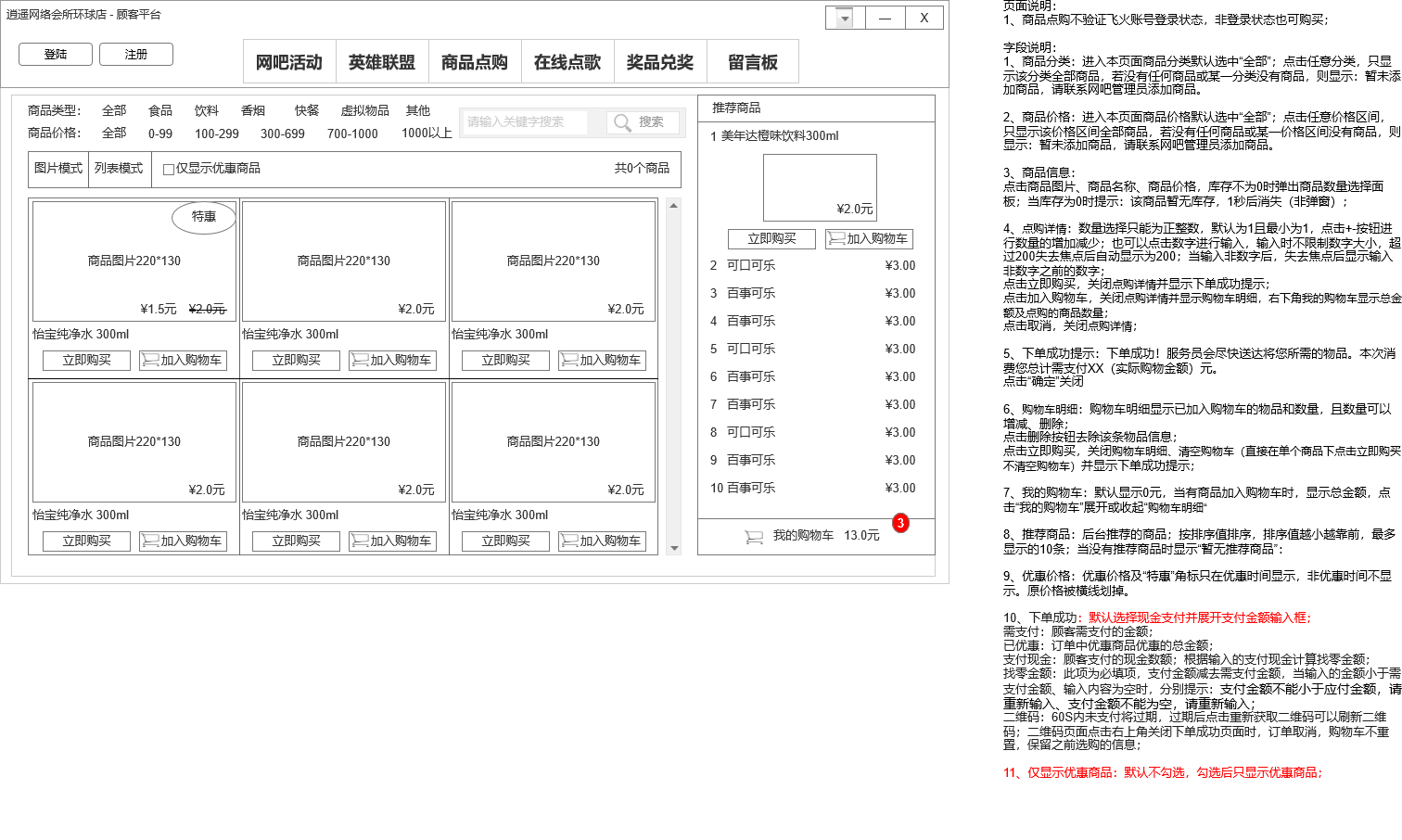Click the keyword search input field
This screenshot has height=840, width=1402.
point(525,121)
